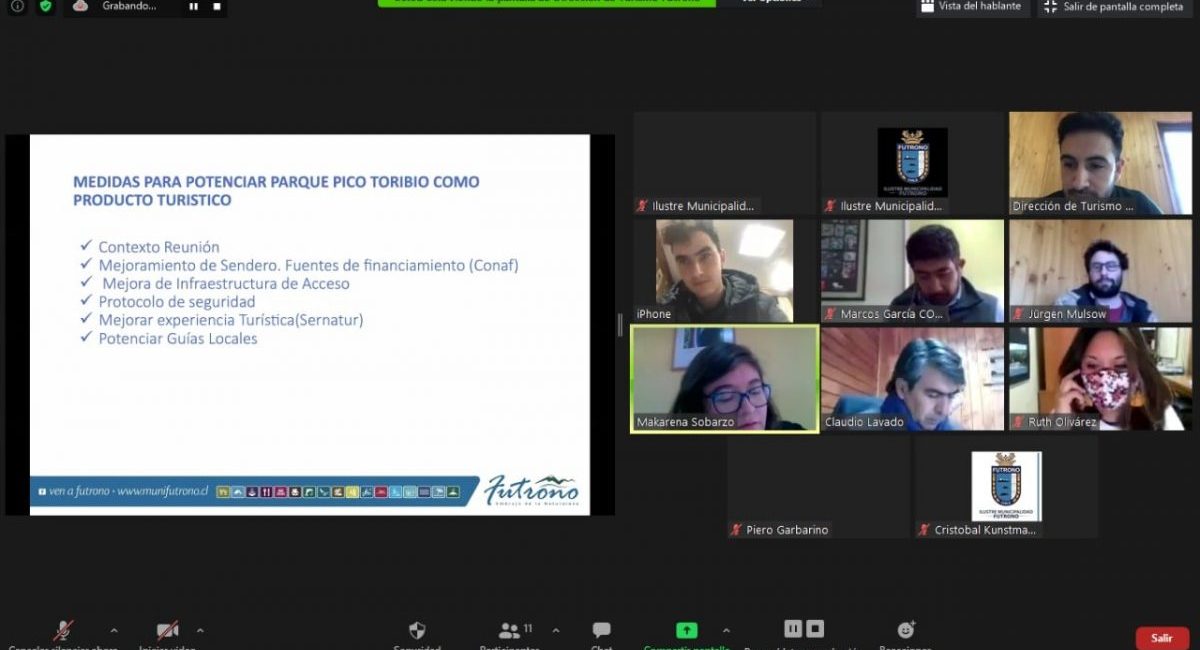Expand share screen options arrow
Image resolution: width=1200 pixels, height=650 pixels.
(726, 631)
